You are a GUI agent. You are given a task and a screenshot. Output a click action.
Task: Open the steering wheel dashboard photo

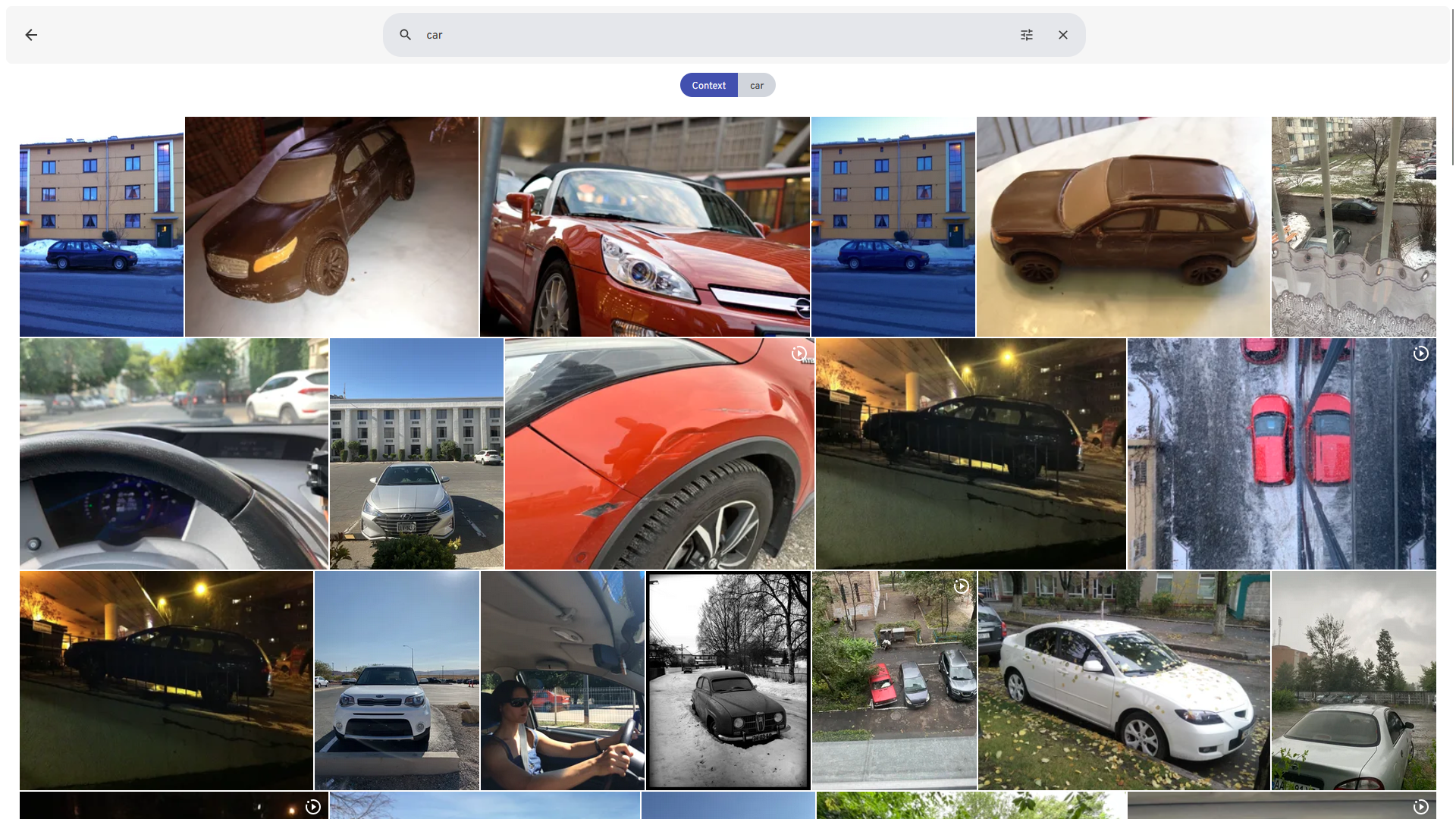click(x=174, y=453)
